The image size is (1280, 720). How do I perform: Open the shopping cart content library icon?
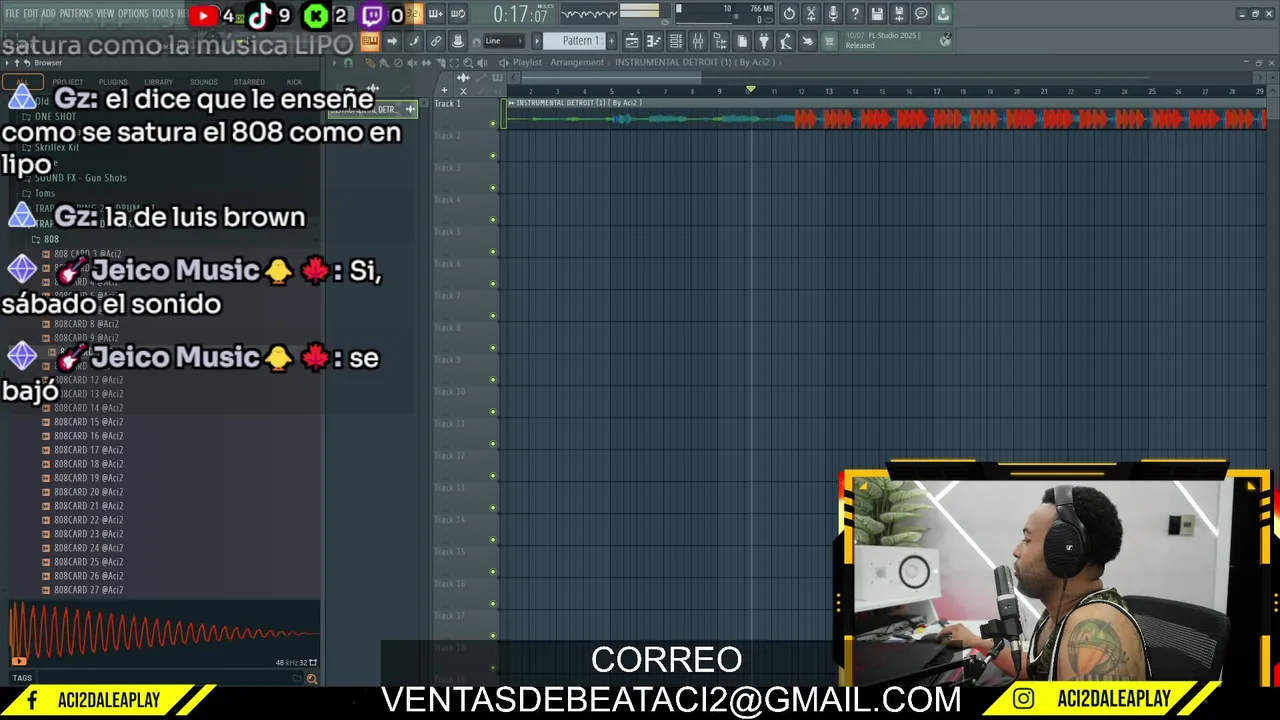click(x=828, y=41)
